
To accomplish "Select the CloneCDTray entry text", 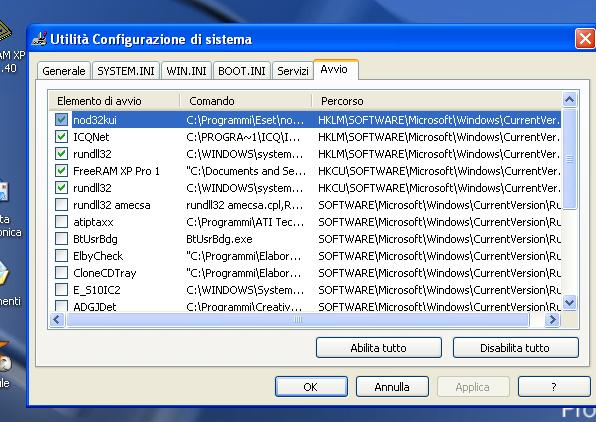I will tap(105, 273).
